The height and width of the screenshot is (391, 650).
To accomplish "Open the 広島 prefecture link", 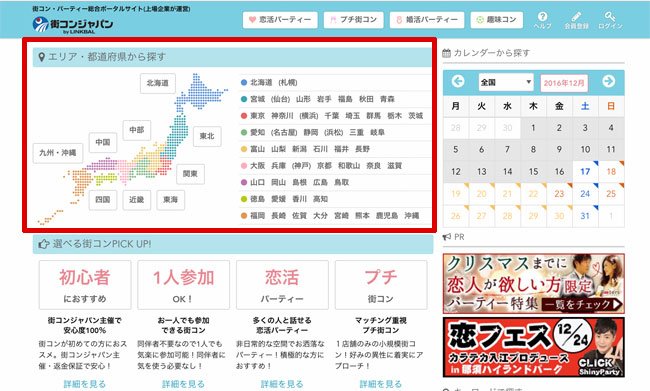I will [320, 182].
